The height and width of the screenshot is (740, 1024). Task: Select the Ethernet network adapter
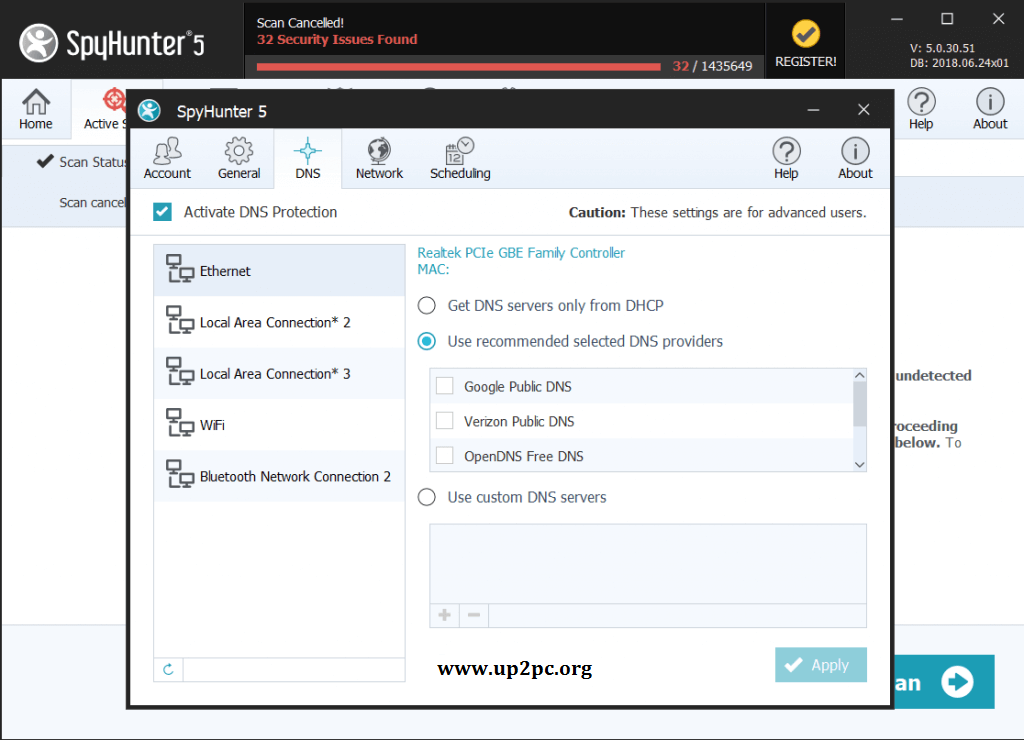(280, 270)
